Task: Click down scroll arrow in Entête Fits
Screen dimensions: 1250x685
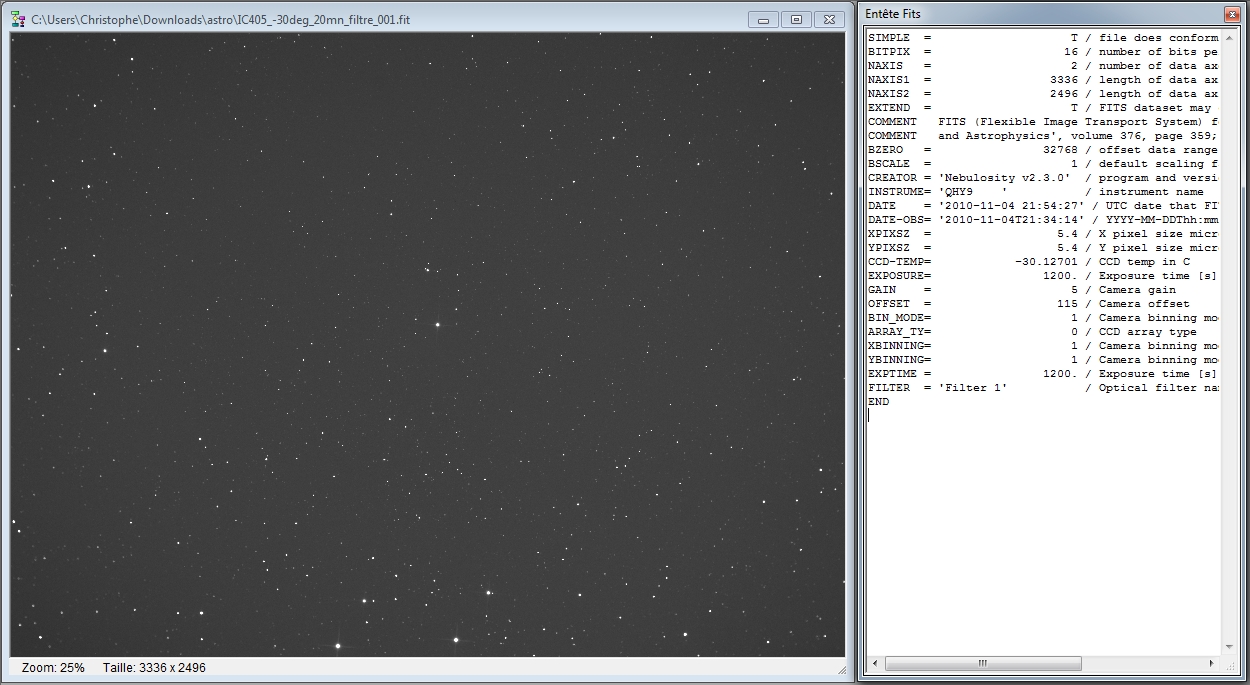Action: pos(1229,648)
